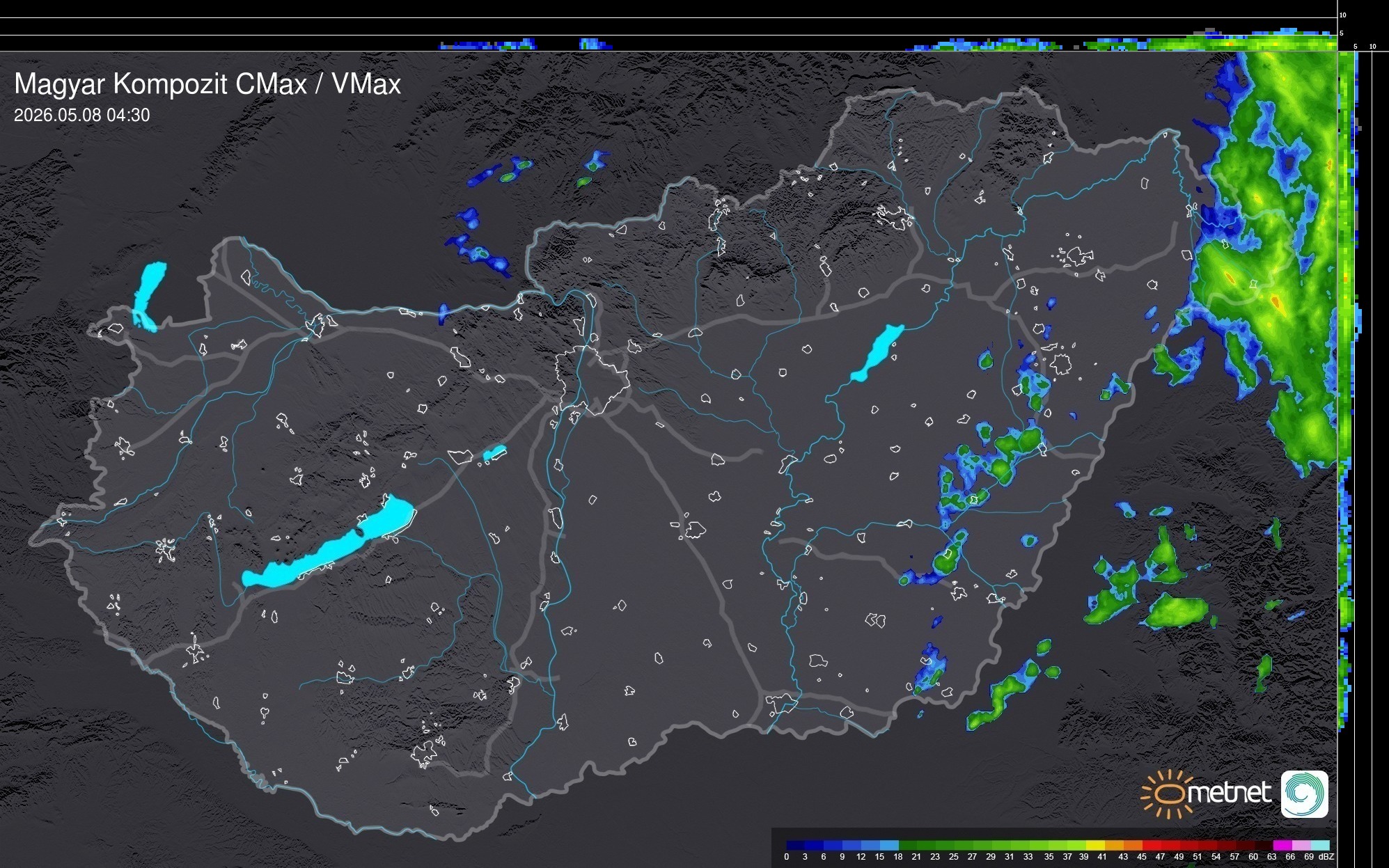Screen dimensions: 1389x868
Task: Click the top vertical scale label 10
Action: pyautogui.click(x=1343, y=15)
